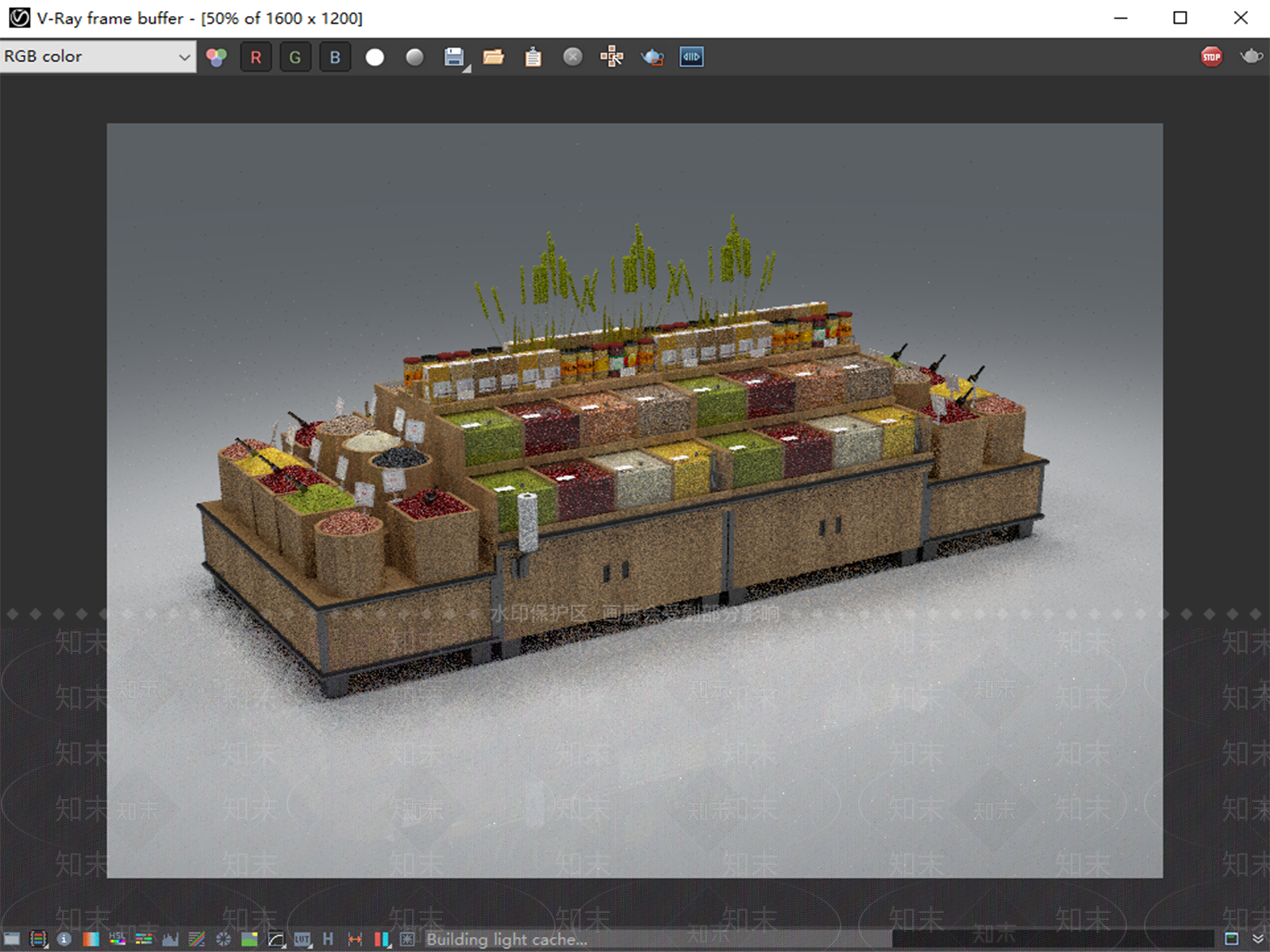Click the dock-window icon at bottom right
Screen dimensions: 1270x952
point(1232,939)
